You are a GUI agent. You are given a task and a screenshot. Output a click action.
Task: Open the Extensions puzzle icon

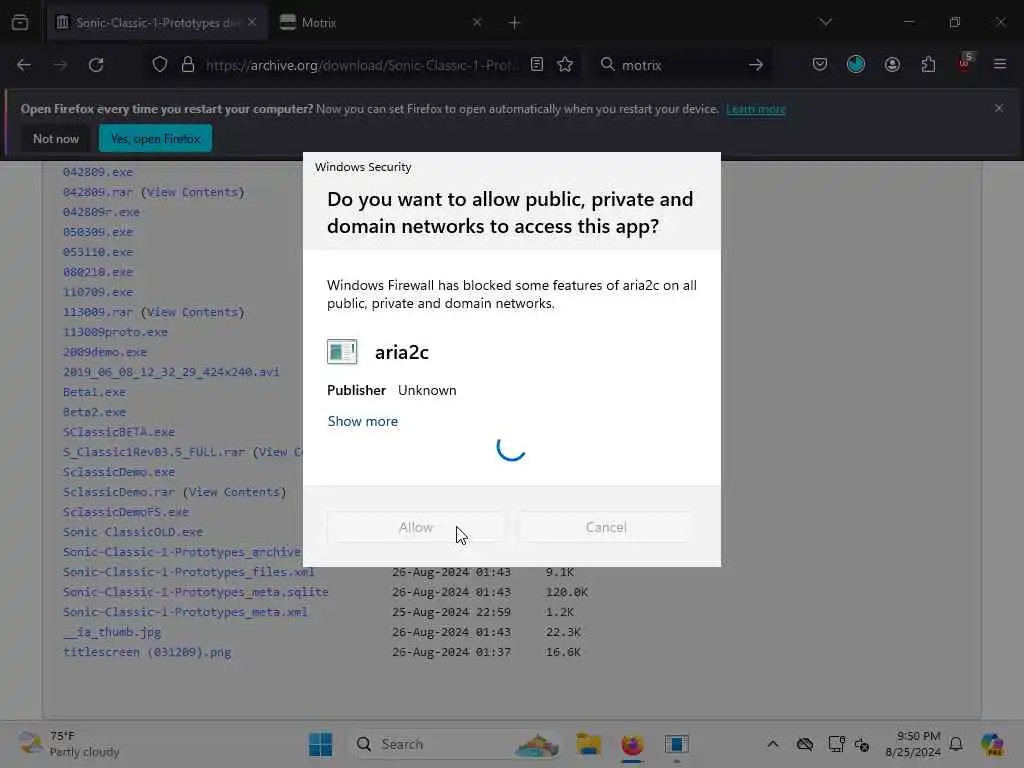point(928,65)
